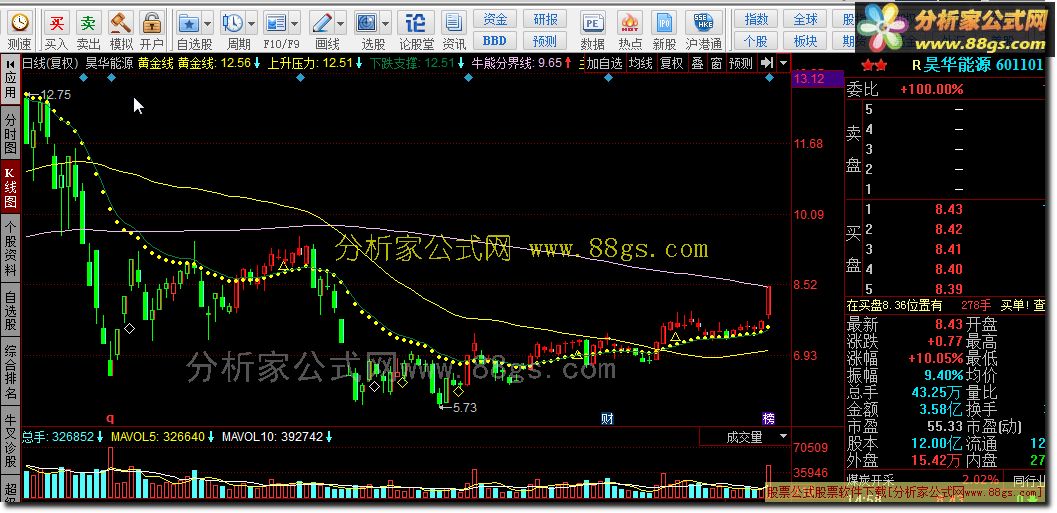Toggle the 窗 sub-window option
Screen dimensions: 1057x513
pyautogui.click(x=717, y=64)
